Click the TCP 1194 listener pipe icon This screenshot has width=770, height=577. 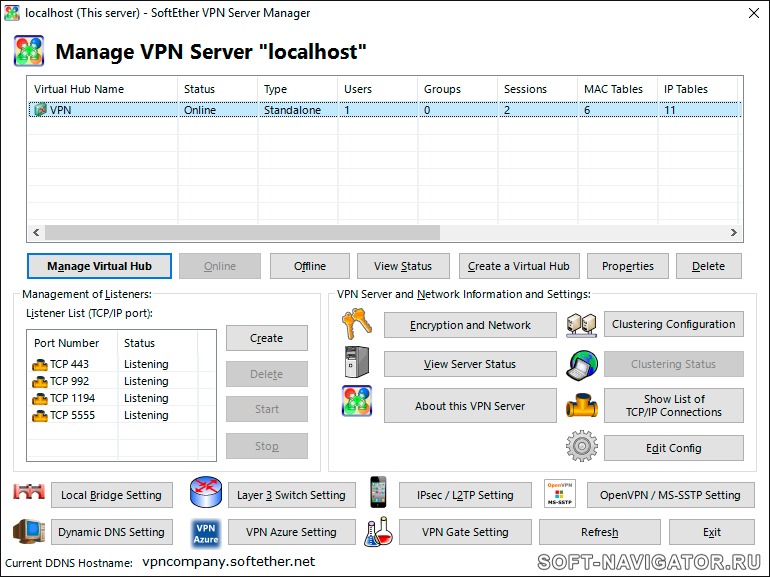click(x=40, y=399)
